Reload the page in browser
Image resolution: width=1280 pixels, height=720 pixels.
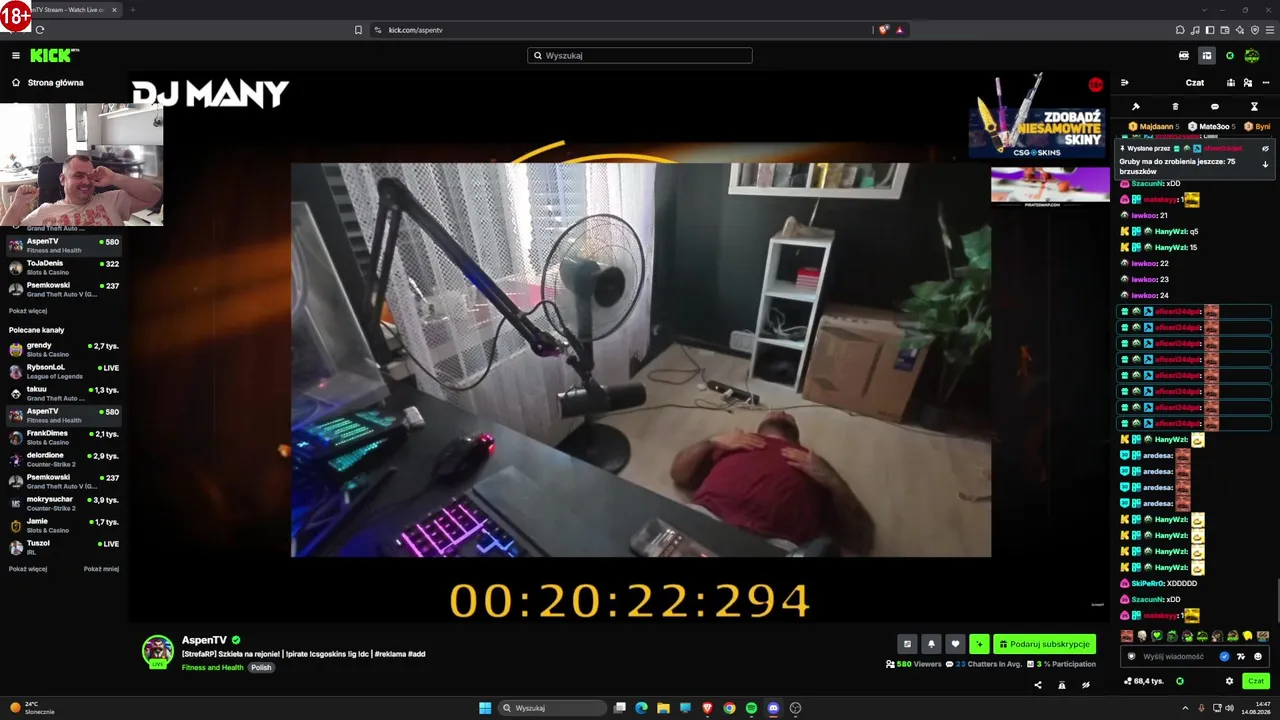[x=40, y=30]
